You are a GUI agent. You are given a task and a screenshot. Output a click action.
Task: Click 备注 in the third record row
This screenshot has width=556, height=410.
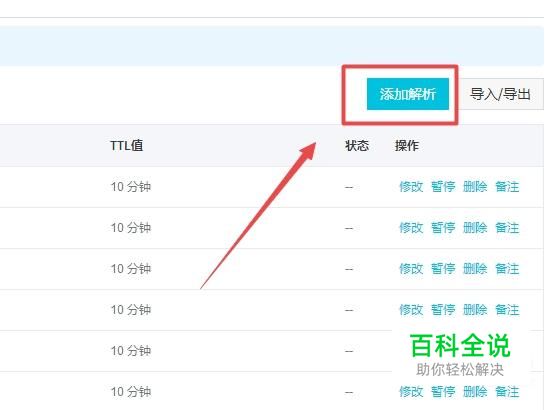507,269
